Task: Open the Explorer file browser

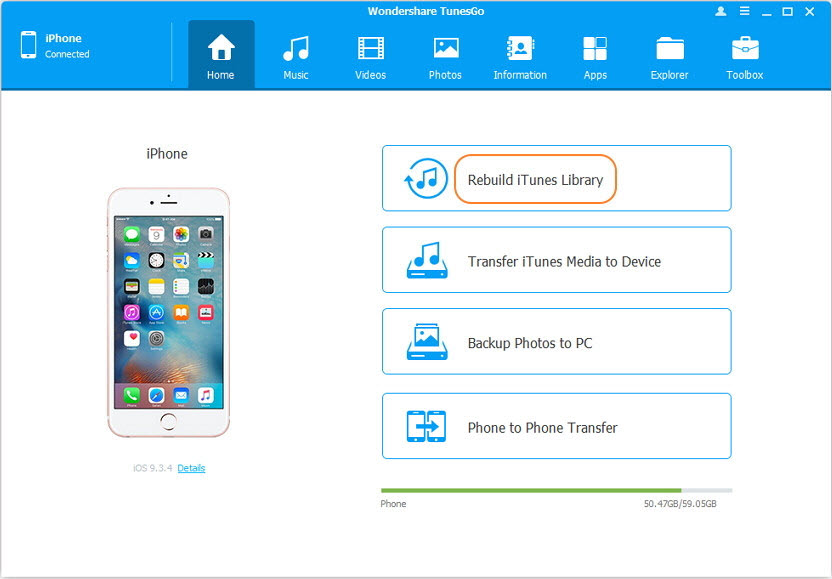Action: pos(670,56)
